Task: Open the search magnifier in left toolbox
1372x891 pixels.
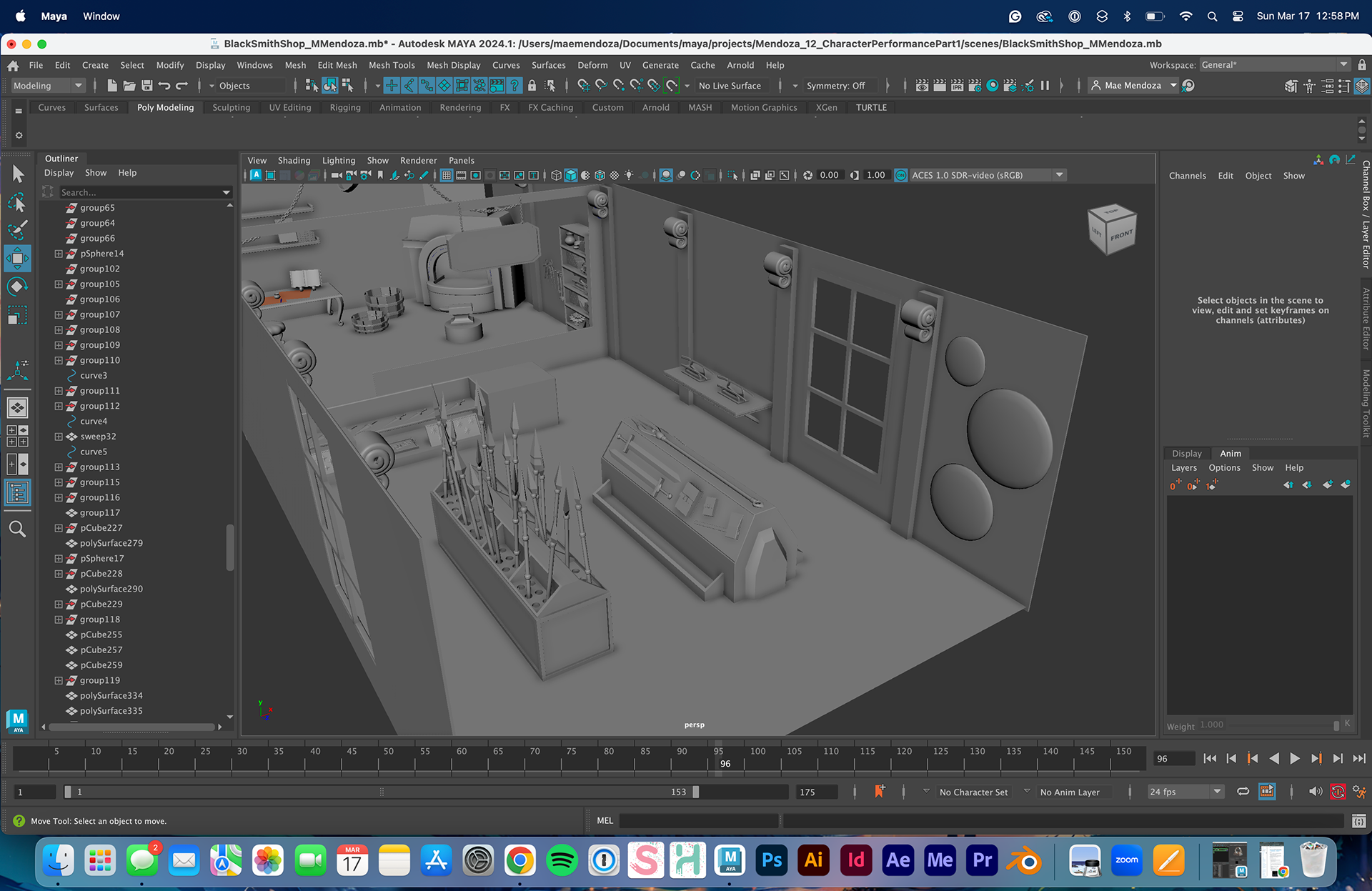Action: (18, 529)
